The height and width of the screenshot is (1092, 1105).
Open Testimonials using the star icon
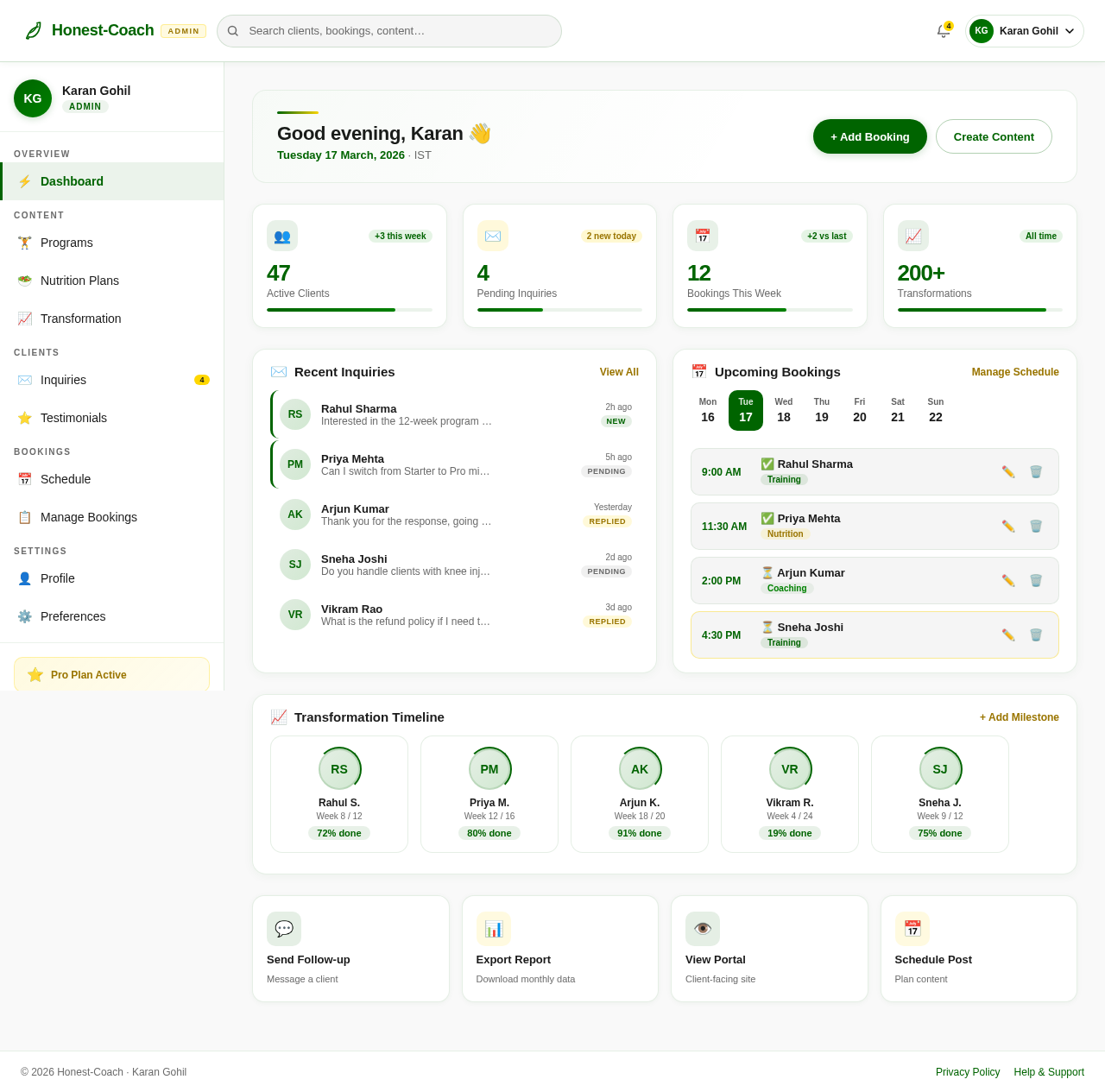pyautogui.click(x=23, y=418)
